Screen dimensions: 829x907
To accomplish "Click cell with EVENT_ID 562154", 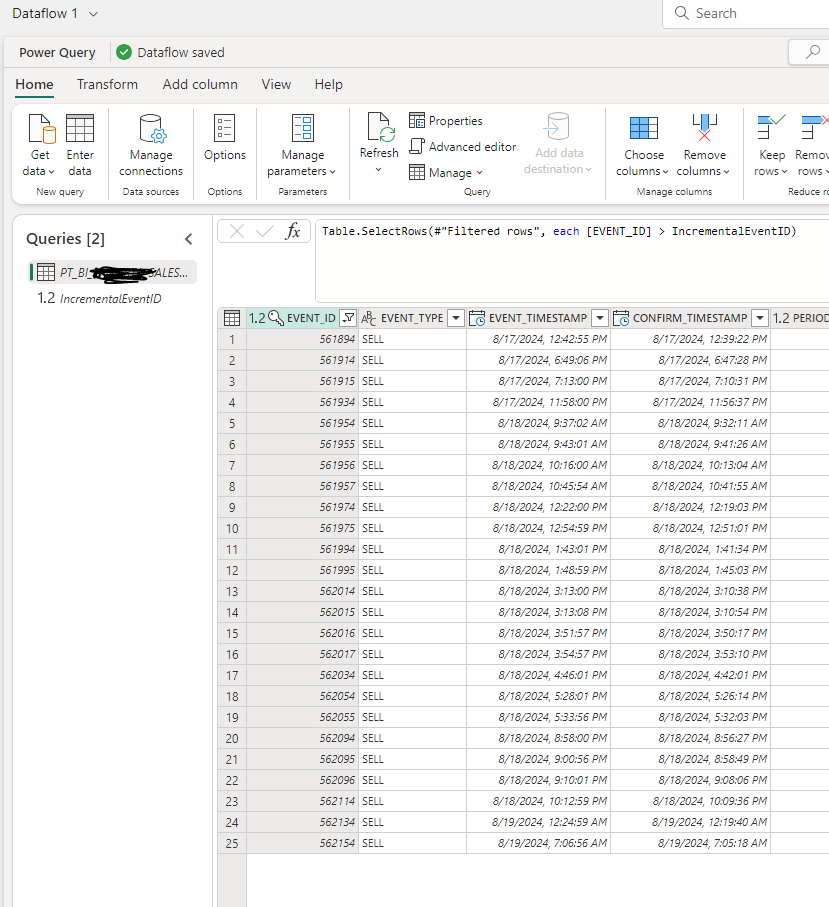I will 303,843.
